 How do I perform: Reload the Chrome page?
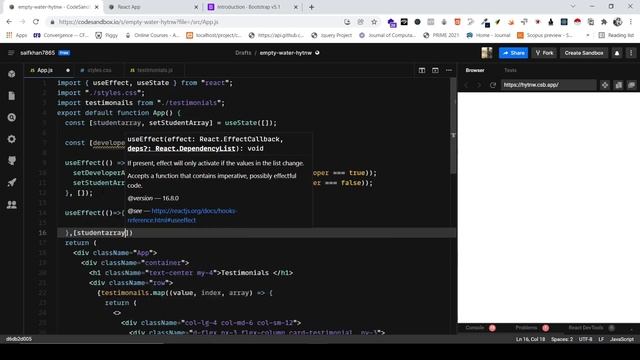click(x=36, y=22)
